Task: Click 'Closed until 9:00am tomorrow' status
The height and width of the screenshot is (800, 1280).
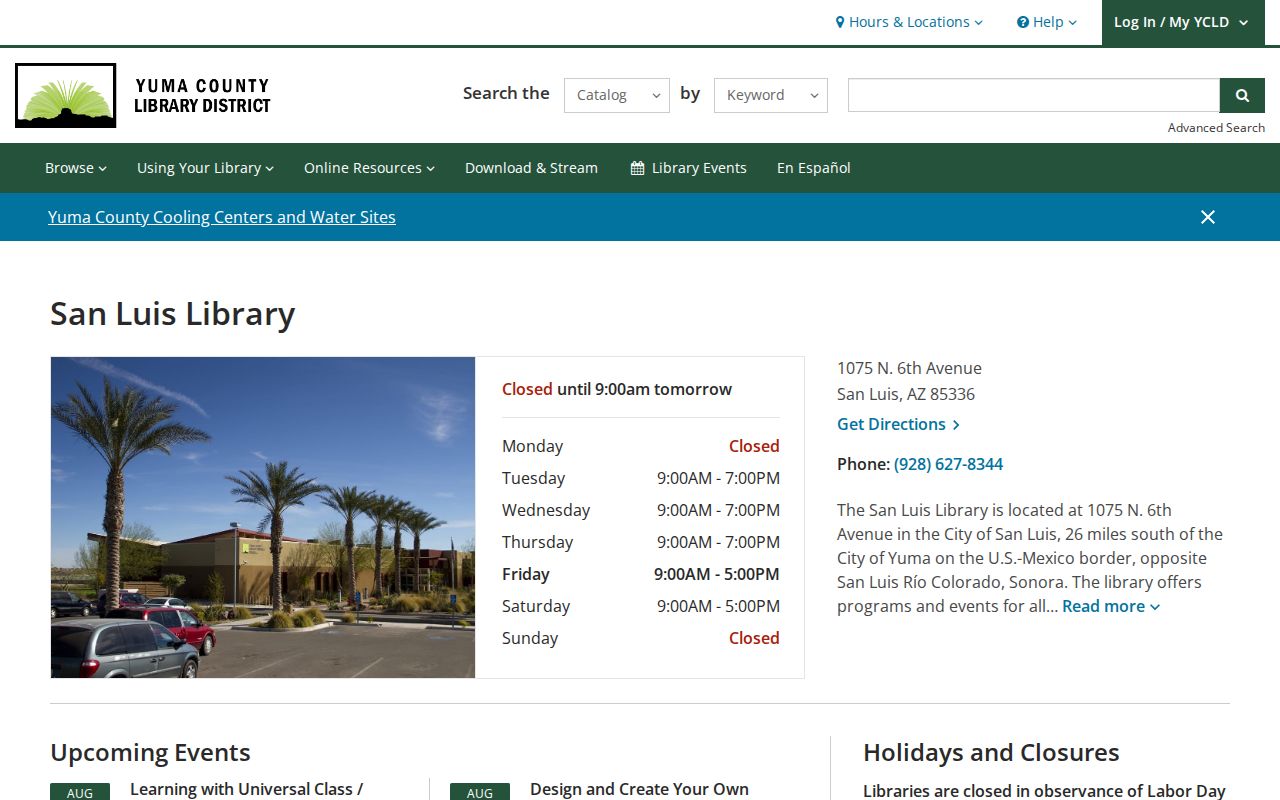Action: click(617, 389)
